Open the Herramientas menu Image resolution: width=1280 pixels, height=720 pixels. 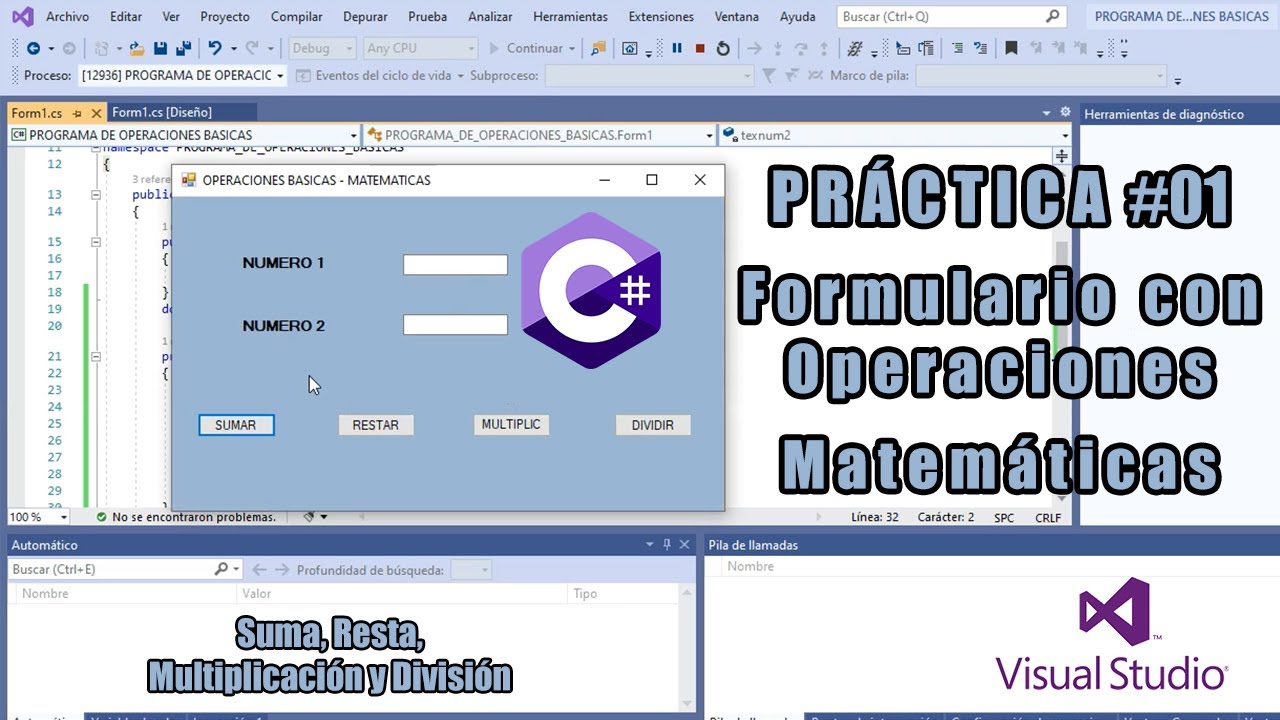point(570,17)
